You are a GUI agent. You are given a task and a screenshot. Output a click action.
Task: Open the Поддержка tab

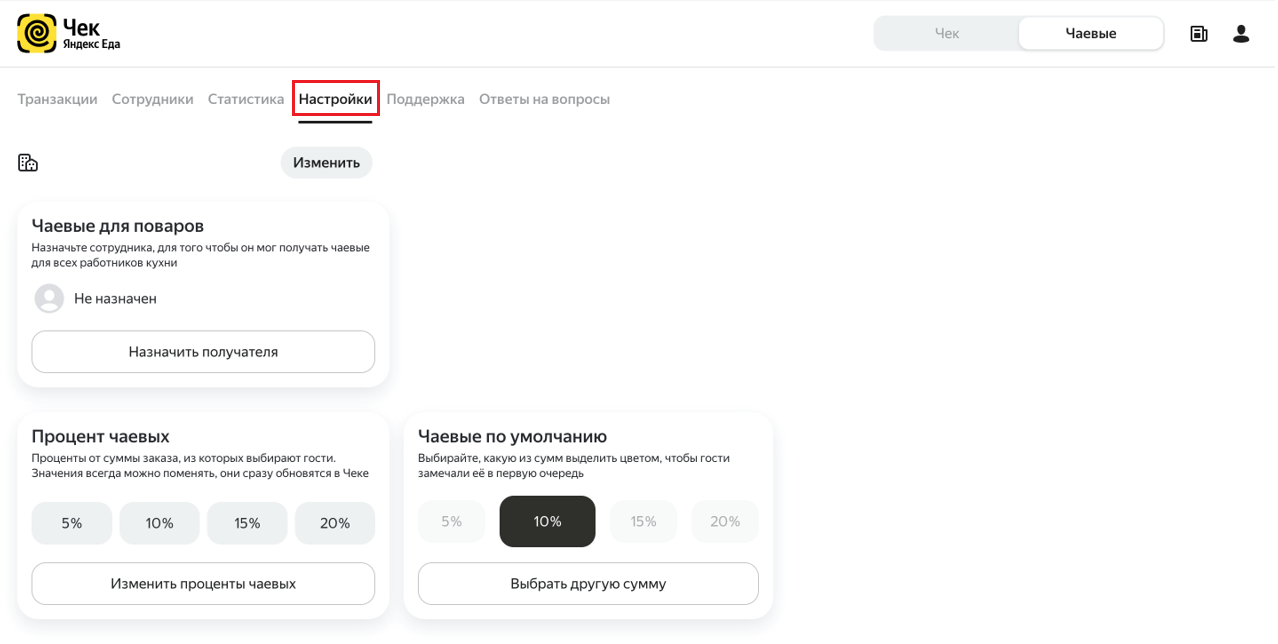click(x=426, y=99)
